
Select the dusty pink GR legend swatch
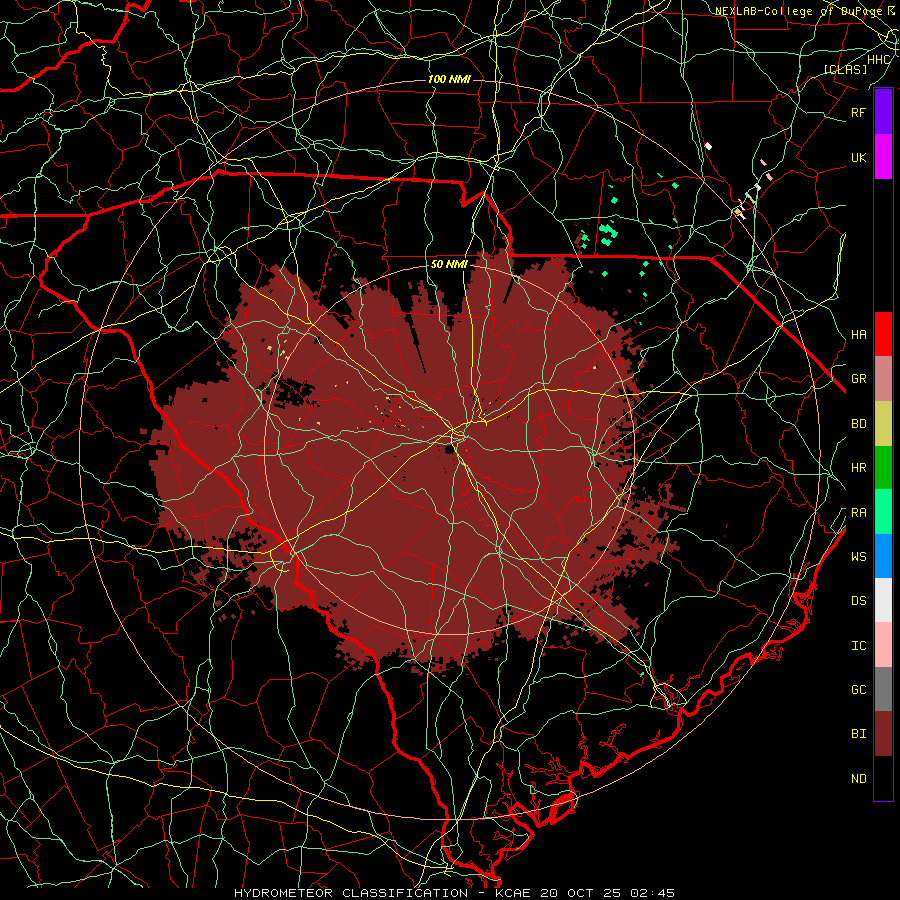[883, 379]
